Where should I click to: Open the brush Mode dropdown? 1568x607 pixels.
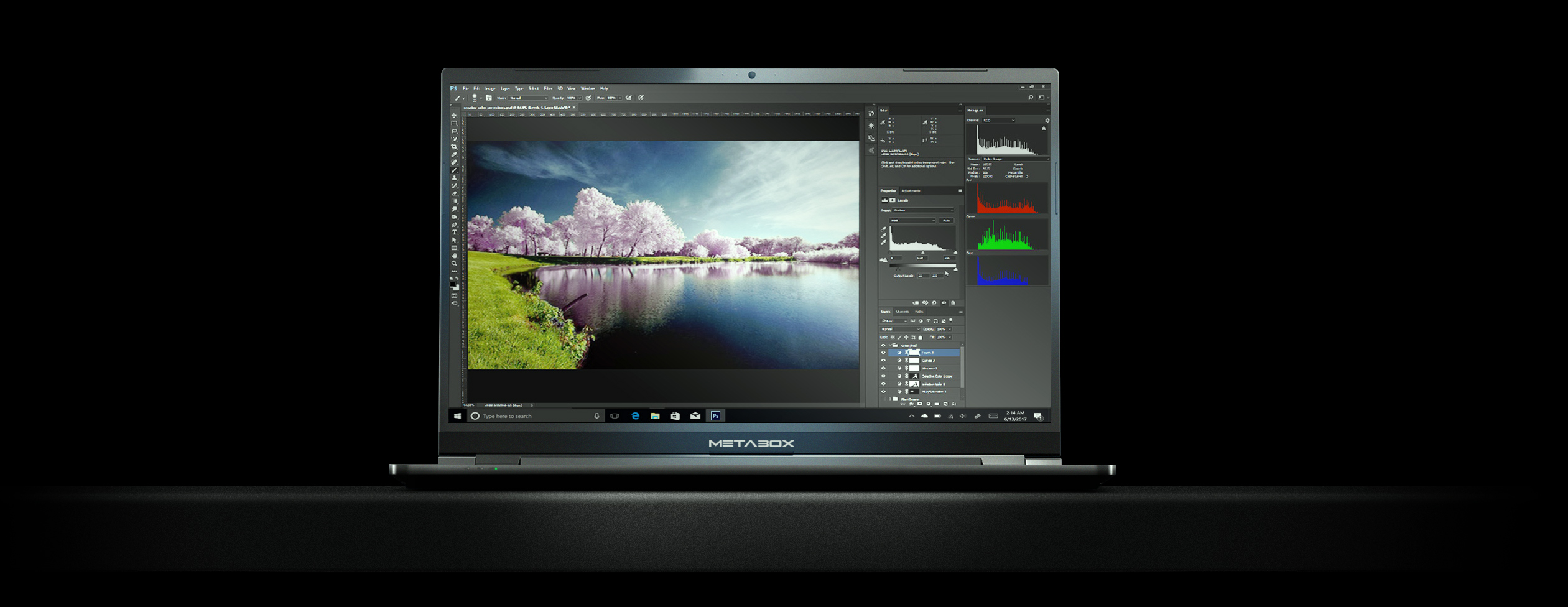[x=528, y=98]
